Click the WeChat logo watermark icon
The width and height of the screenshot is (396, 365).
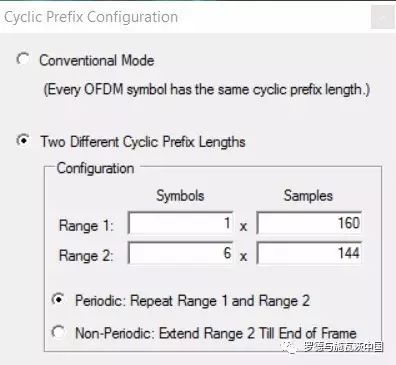click(289, 347)
